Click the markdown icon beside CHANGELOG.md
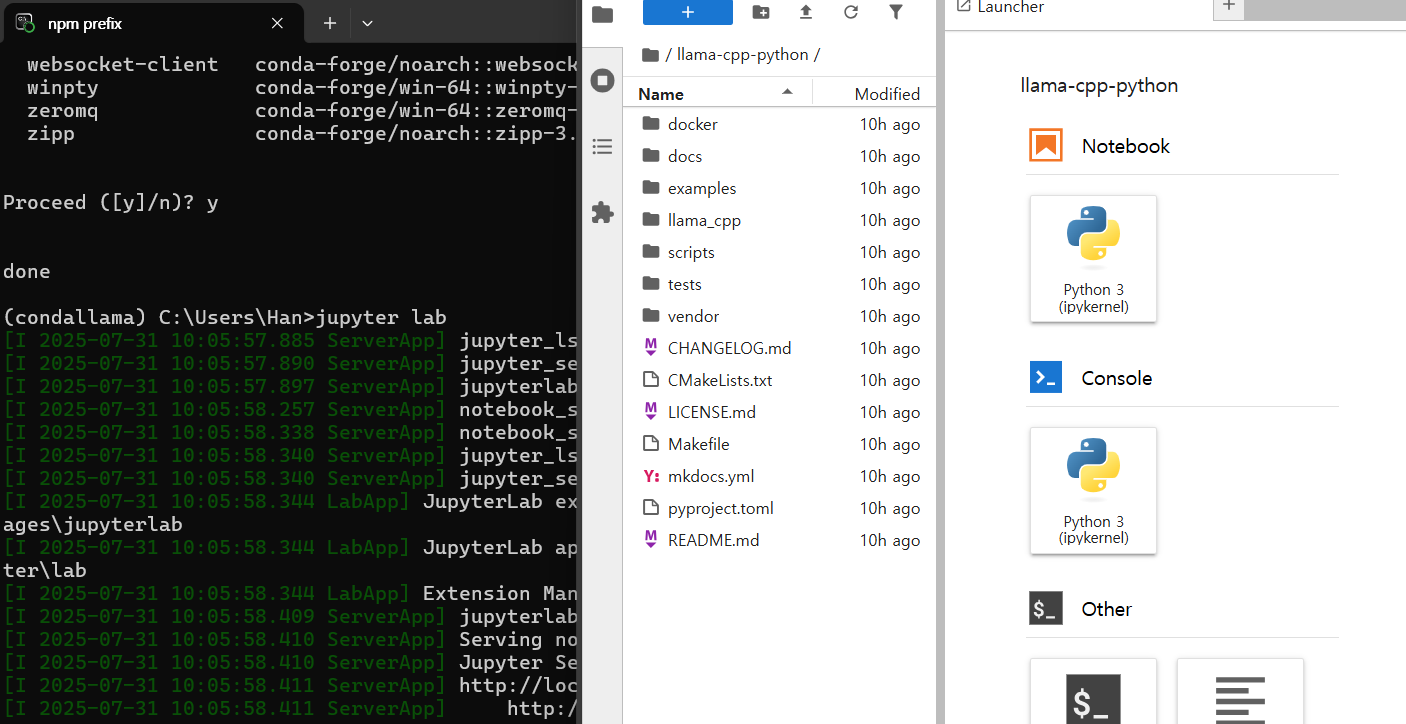Screen dimensions: 1406x724 [x=651, y=348]
